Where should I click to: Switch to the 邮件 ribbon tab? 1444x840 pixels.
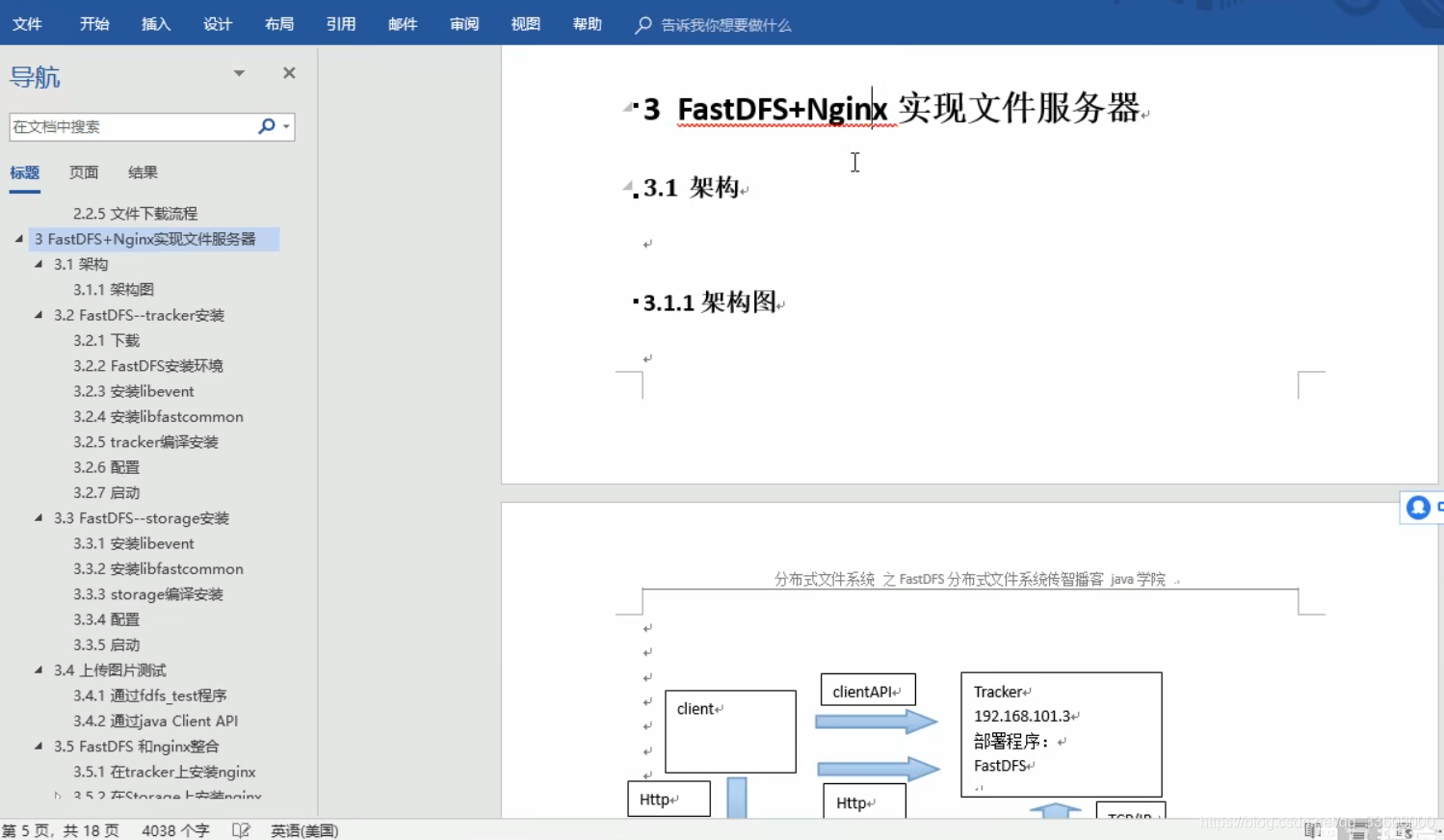pos(403,24)
